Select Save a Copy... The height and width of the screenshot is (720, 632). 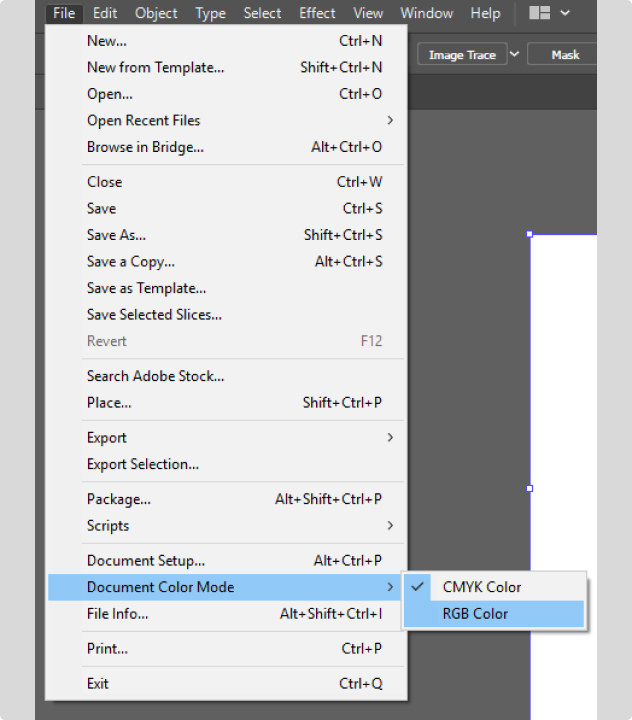pos(227,262)
